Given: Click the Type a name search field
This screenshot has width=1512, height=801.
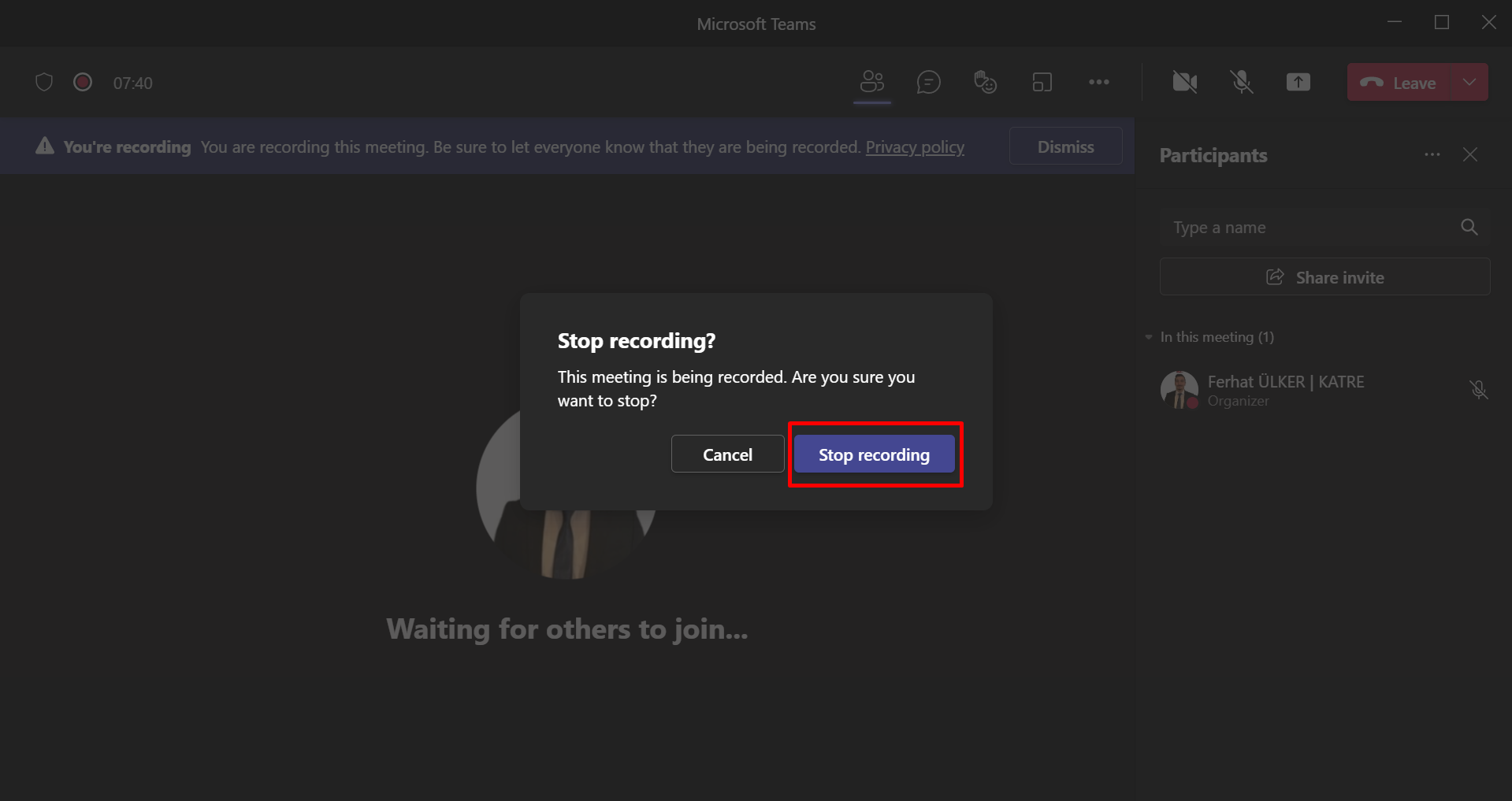Looking at the screenshot, I should point(1308,228).
